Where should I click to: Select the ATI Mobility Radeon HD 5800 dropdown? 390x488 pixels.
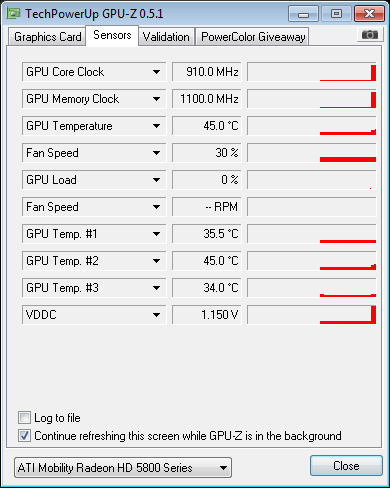pyautogui.click(x=123, y=468)
